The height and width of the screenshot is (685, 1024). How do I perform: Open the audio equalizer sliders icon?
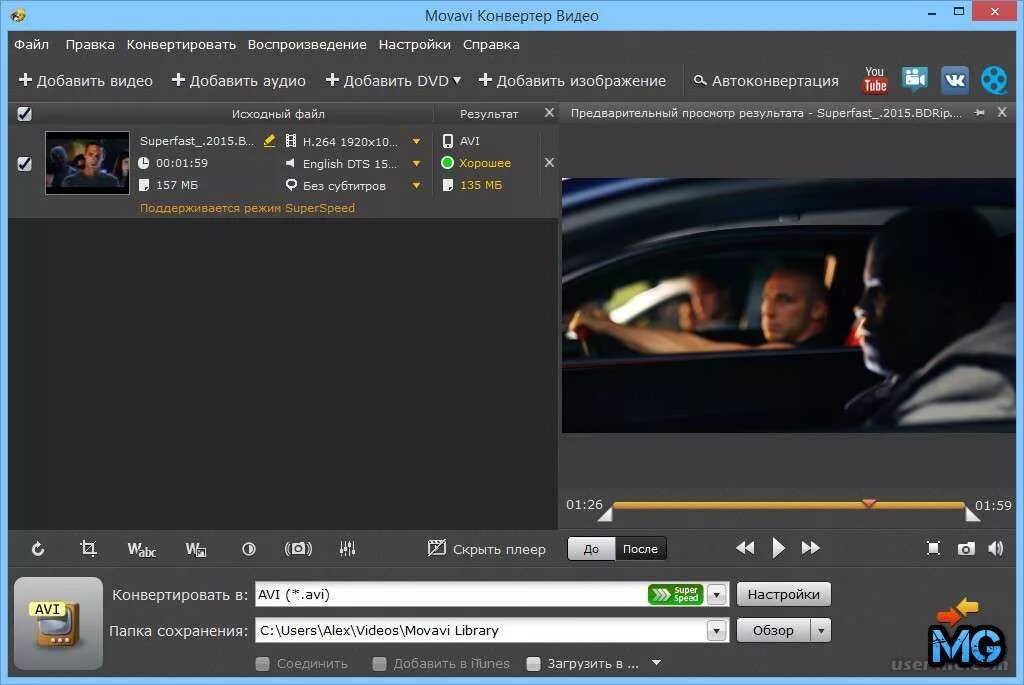pyautogui.click(x=347, y=549)
